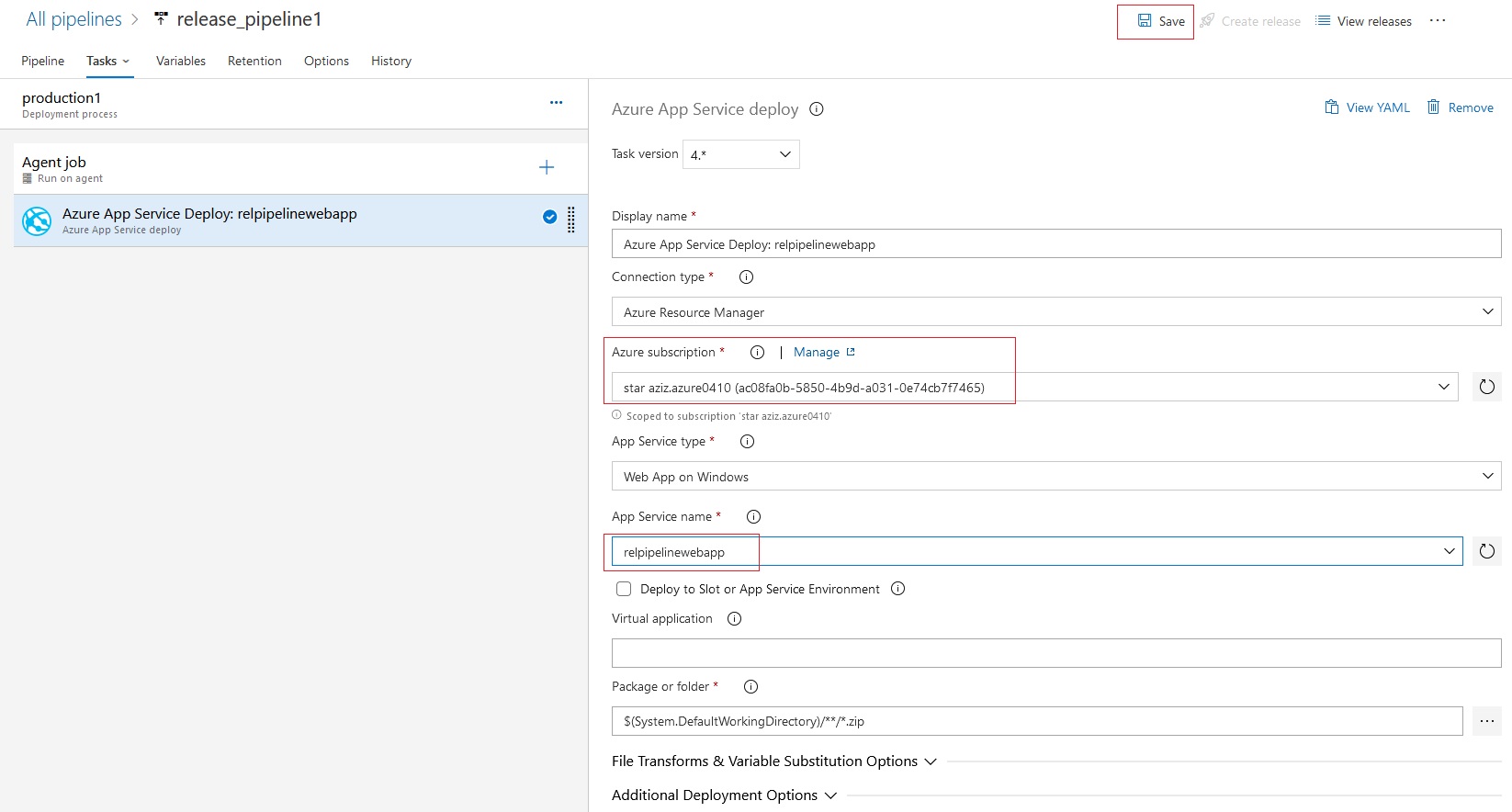Screen dimensions: 1512x812
Task: Go to All pipelines breadcrumb
Action: coord(73,19)
